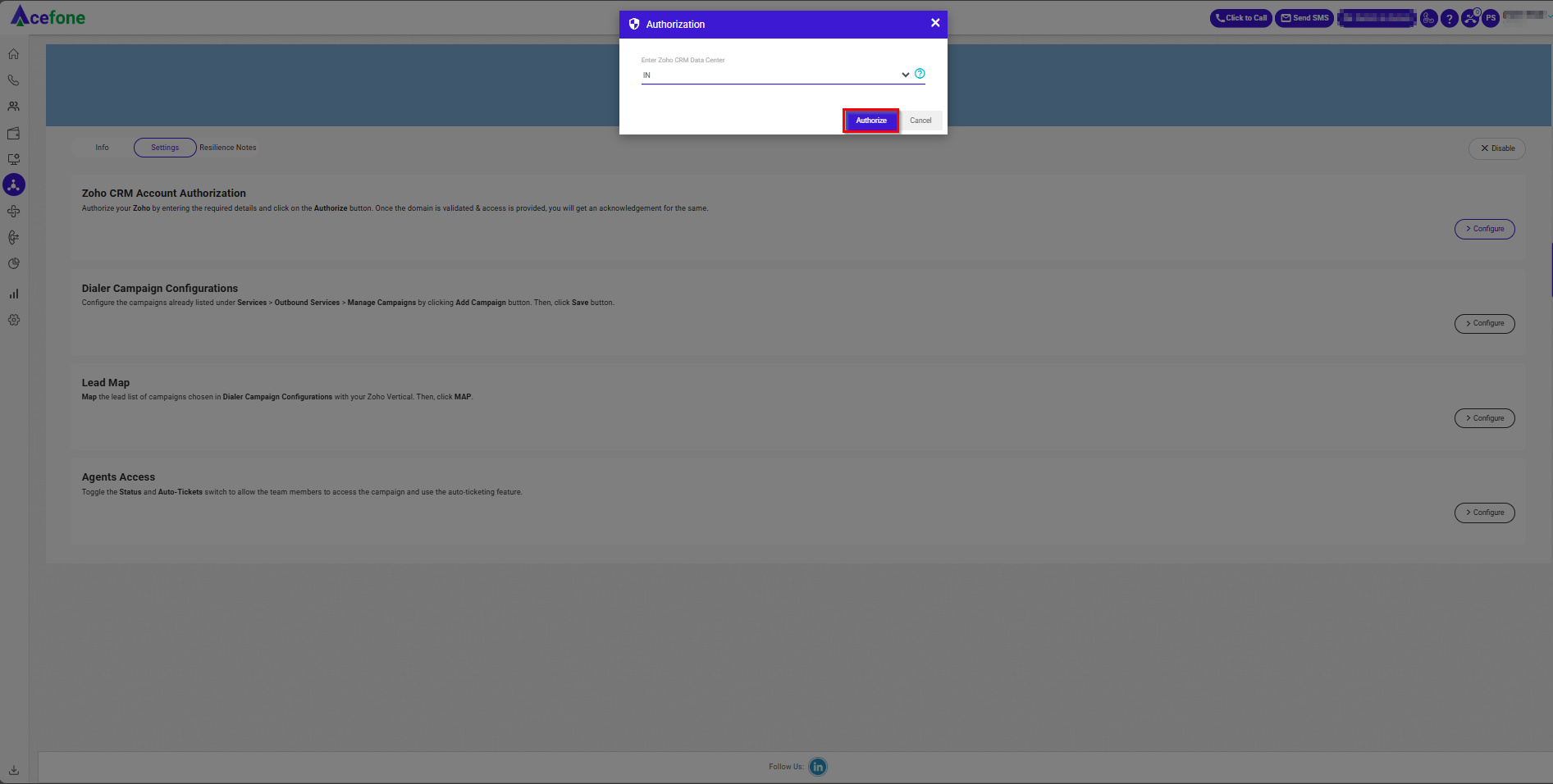Click the data center help info icon
Screen dimensions: 1553x784
pyautogui.click(x=920, y=74)
